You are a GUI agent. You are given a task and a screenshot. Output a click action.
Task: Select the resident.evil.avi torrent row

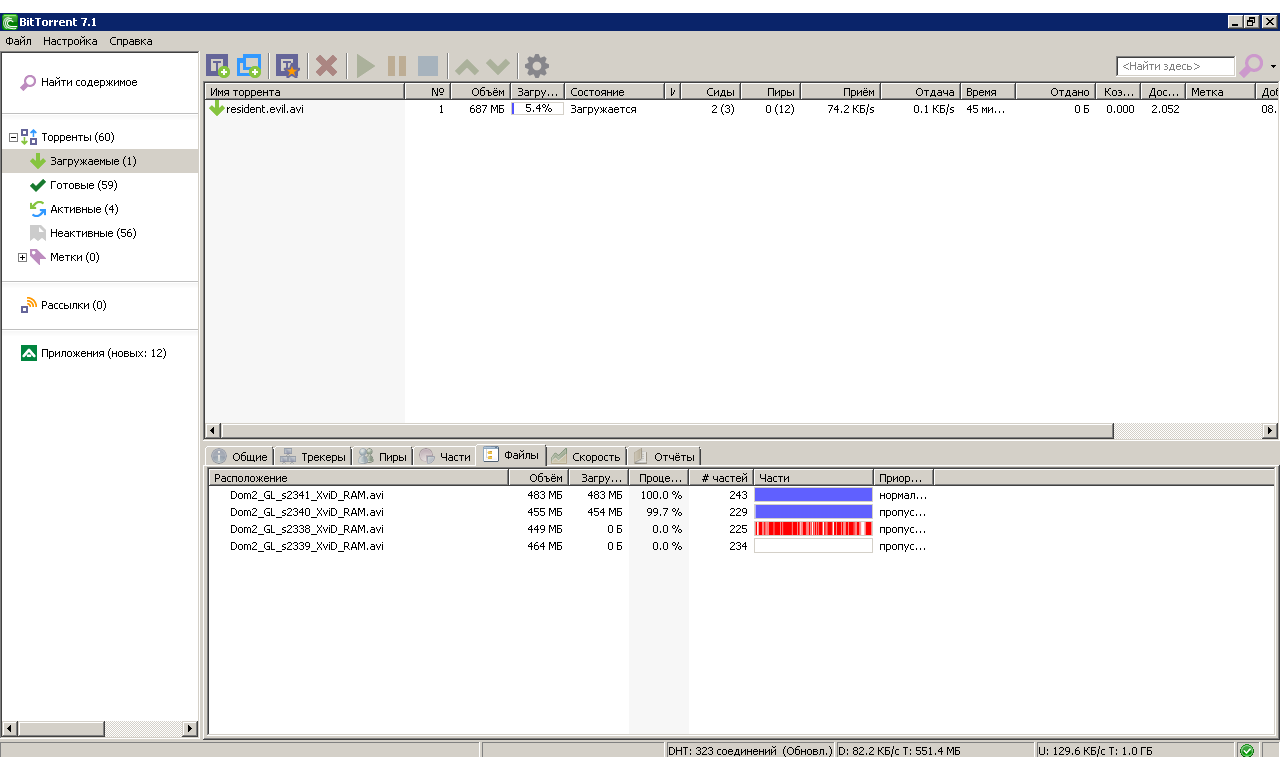(x=741, y=109)
